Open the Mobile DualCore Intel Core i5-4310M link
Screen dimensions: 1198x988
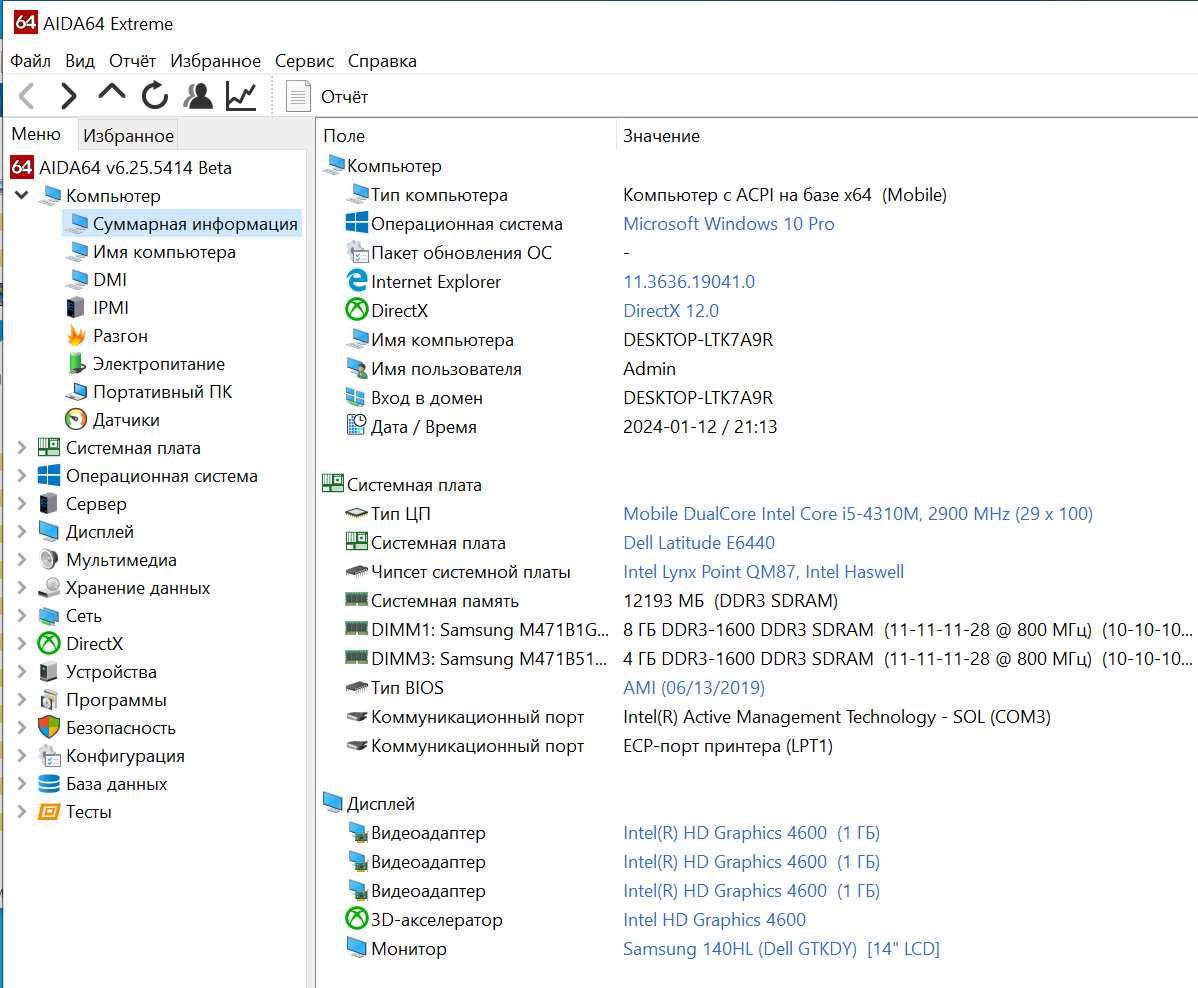point(858,513)
